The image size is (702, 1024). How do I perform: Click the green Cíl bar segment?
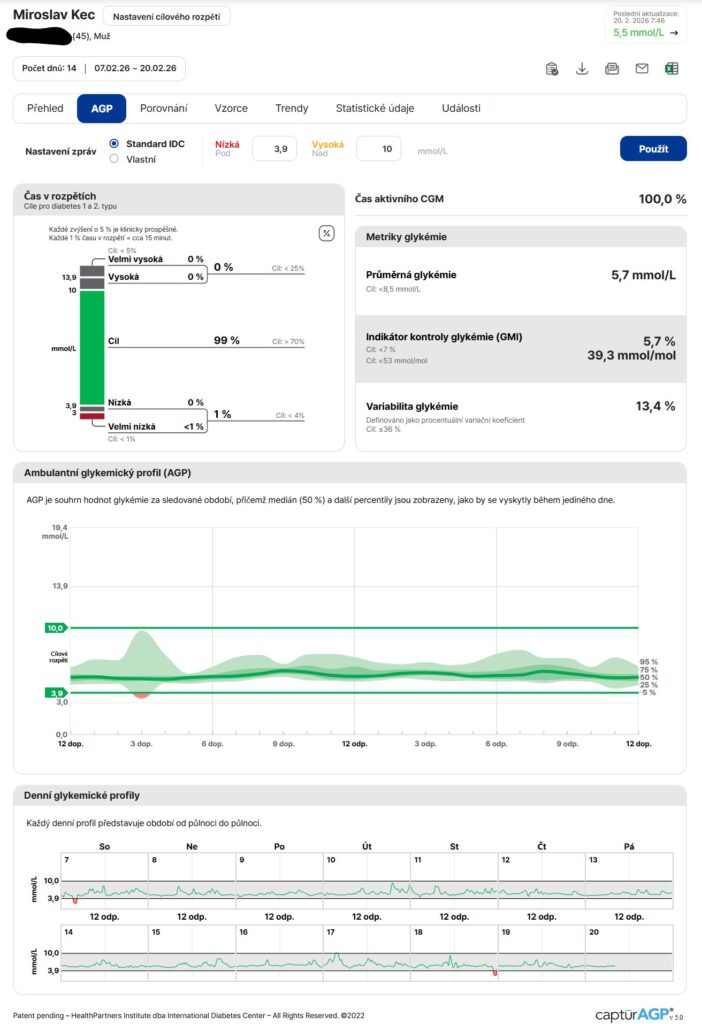[92, 347]
